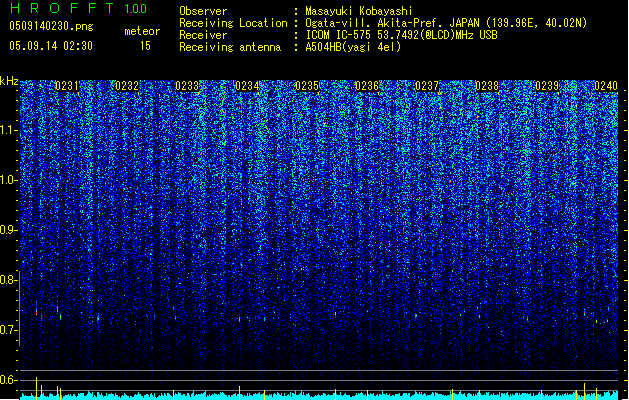The image size is (629, 400).
Task: Click the Observer field label
Action: pyautogui.click(x=203, y=11)
